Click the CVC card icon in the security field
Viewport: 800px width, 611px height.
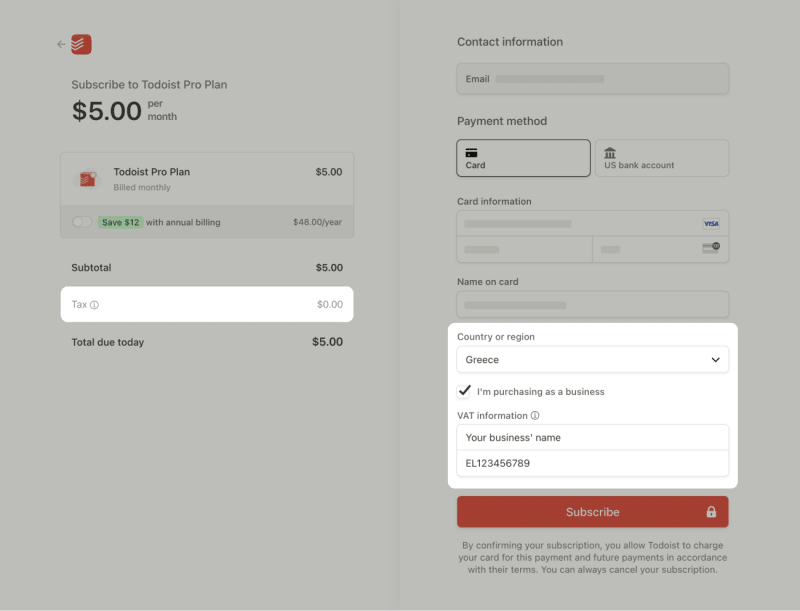click(711, 248)
